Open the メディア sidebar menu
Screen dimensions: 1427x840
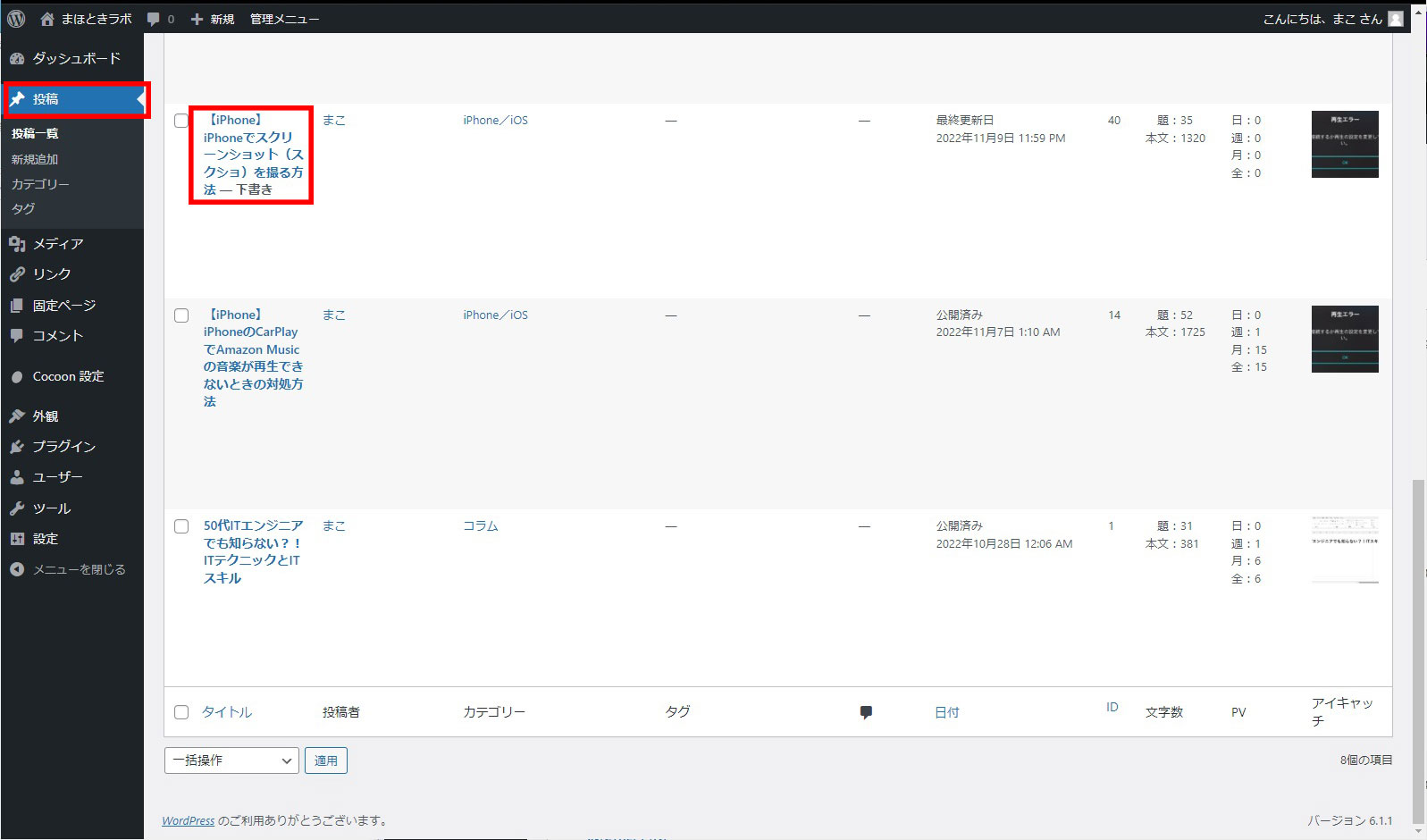coord(58,243)
